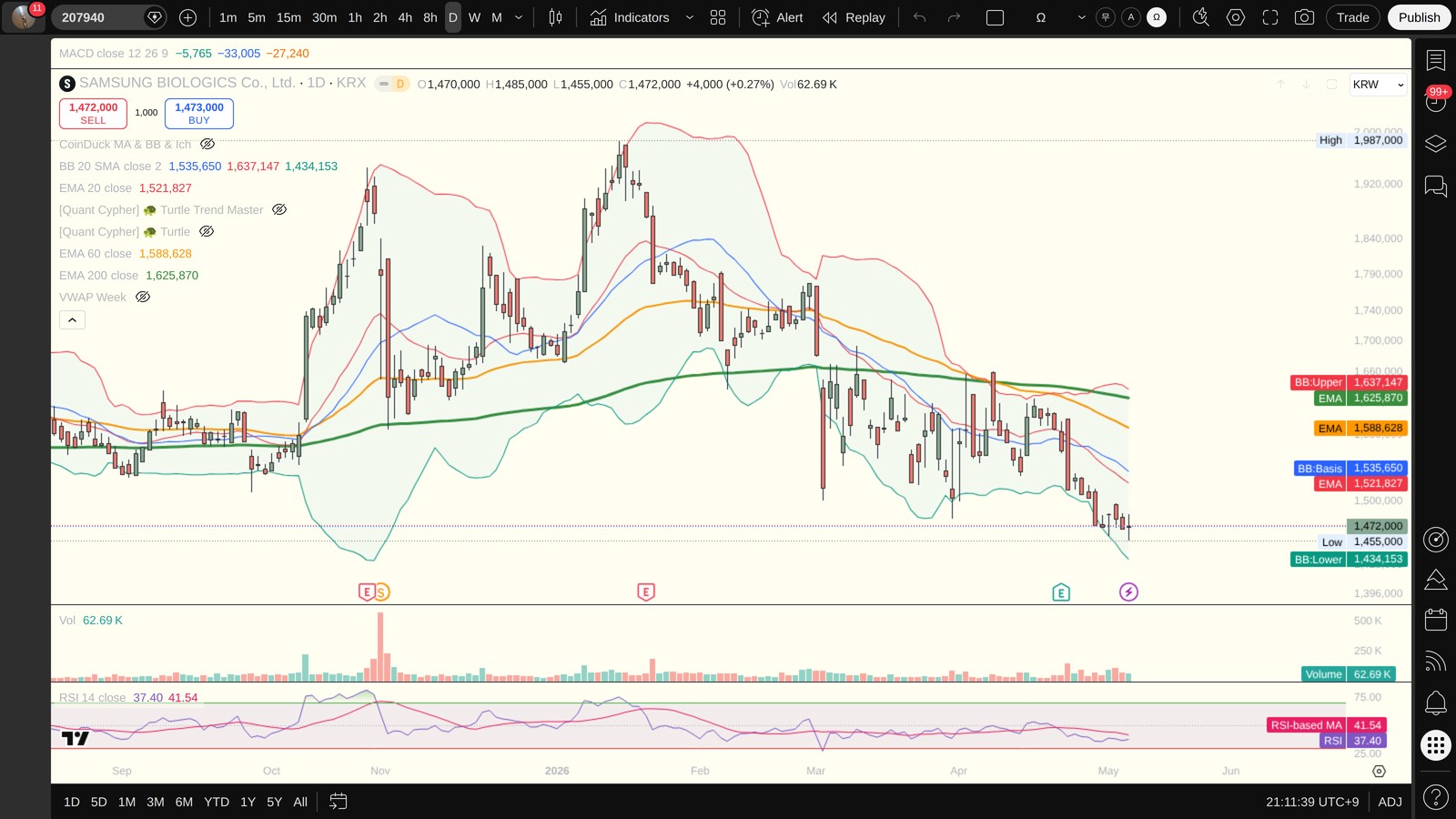Screen dimensions: 1456x819
Task: Open the layout setup square icon
Action: (x=995, y=17)
